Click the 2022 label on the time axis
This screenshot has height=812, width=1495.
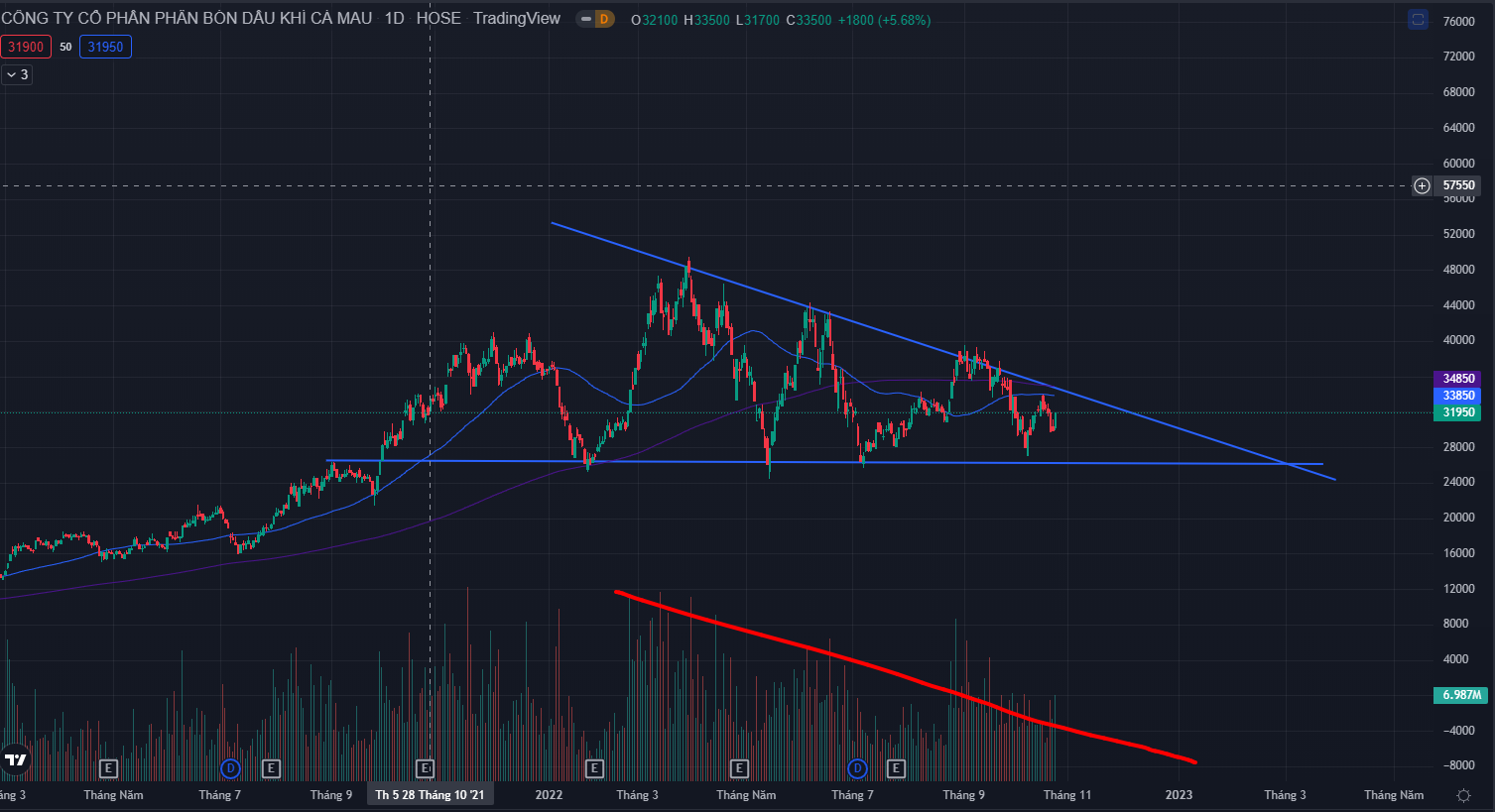549,795
